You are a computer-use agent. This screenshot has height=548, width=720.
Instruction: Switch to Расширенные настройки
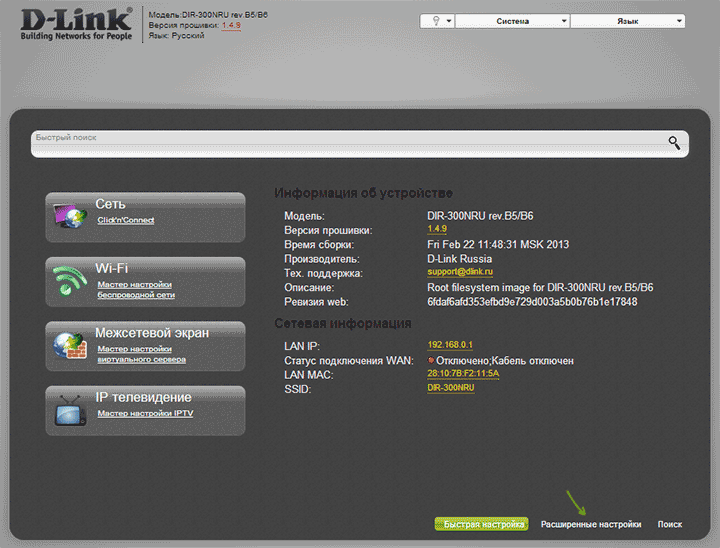pyautogui.click(x=591, y=524)
